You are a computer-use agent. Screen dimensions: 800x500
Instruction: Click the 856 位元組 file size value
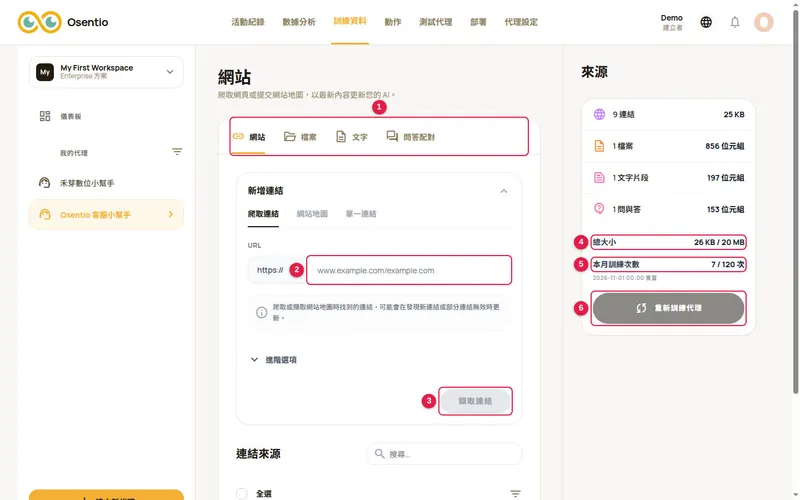coord(724,146)
